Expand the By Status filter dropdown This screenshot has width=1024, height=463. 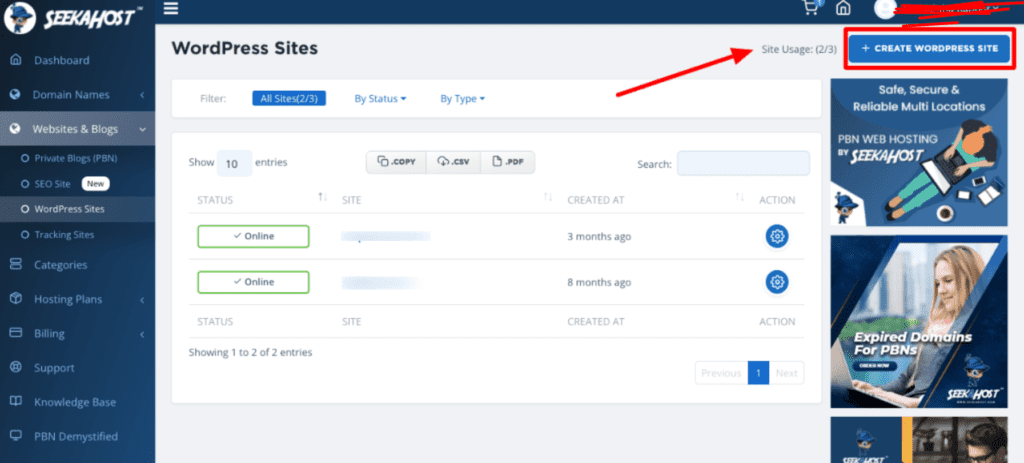click(380, 99)
